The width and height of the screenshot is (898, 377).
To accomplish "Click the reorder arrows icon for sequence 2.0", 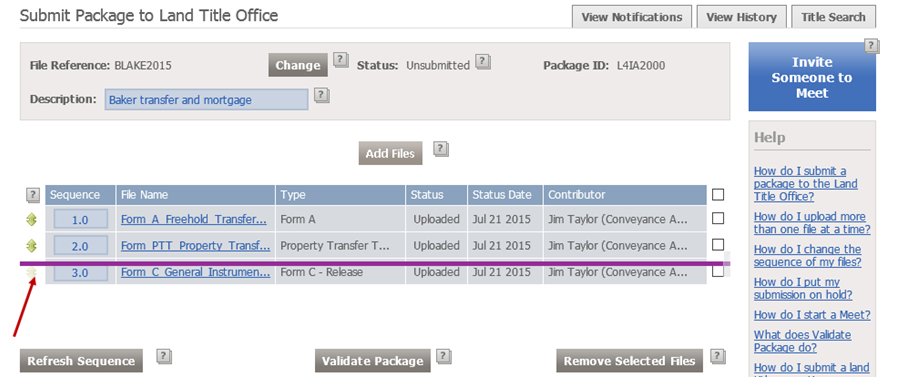I will [32, 246].
